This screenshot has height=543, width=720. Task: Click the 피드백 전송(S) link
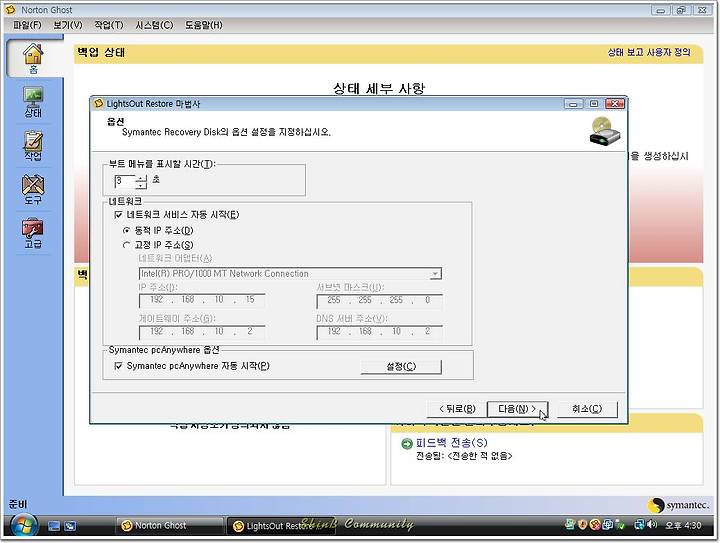[451, 442]
